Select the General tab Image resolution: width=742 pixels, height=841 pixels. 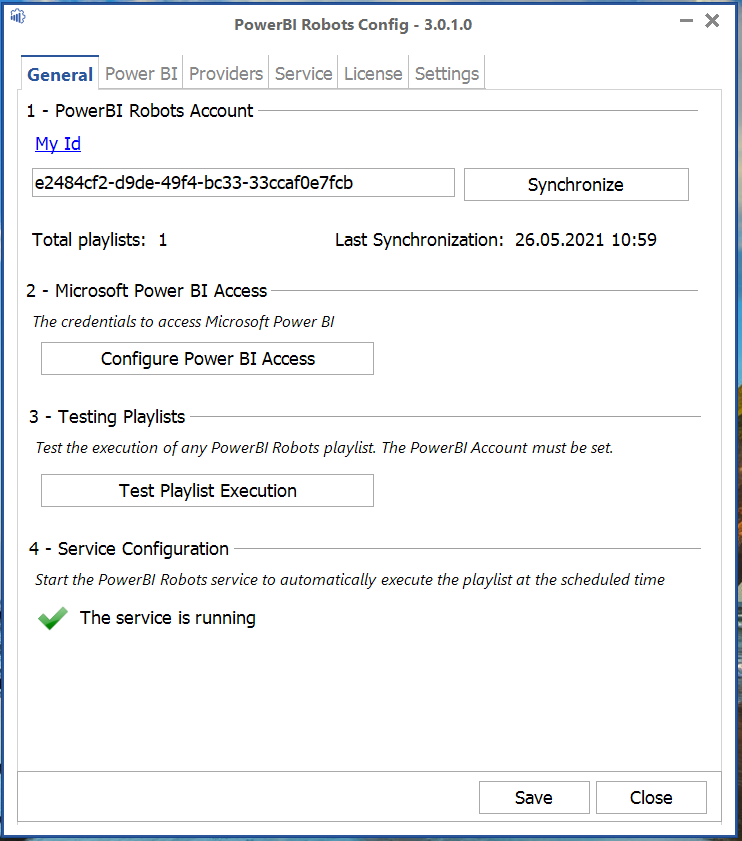(x=60, y=74)
